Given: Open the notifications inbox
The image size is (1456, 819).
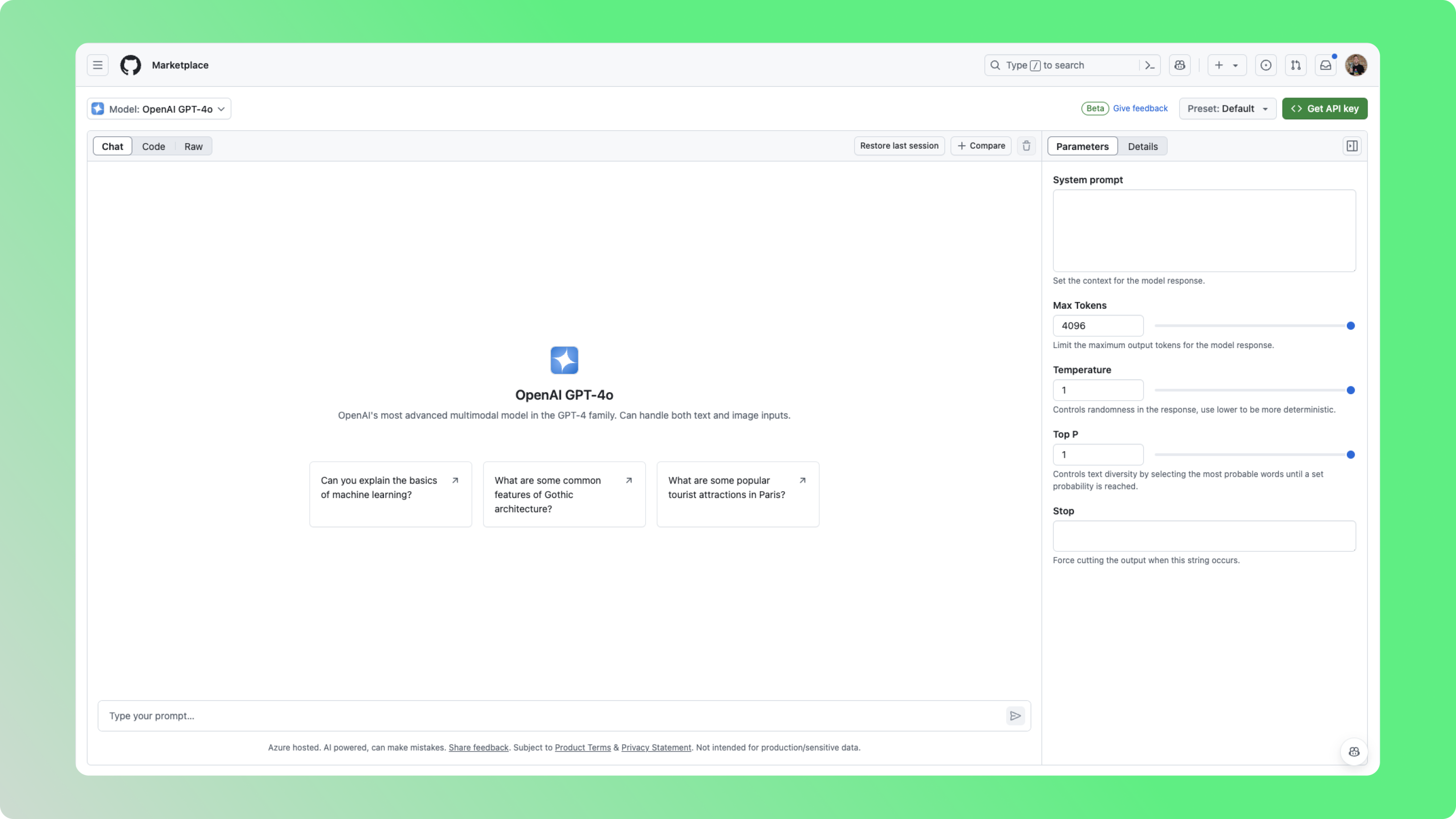Looking at the screenshot, I should pos(1325,65).
